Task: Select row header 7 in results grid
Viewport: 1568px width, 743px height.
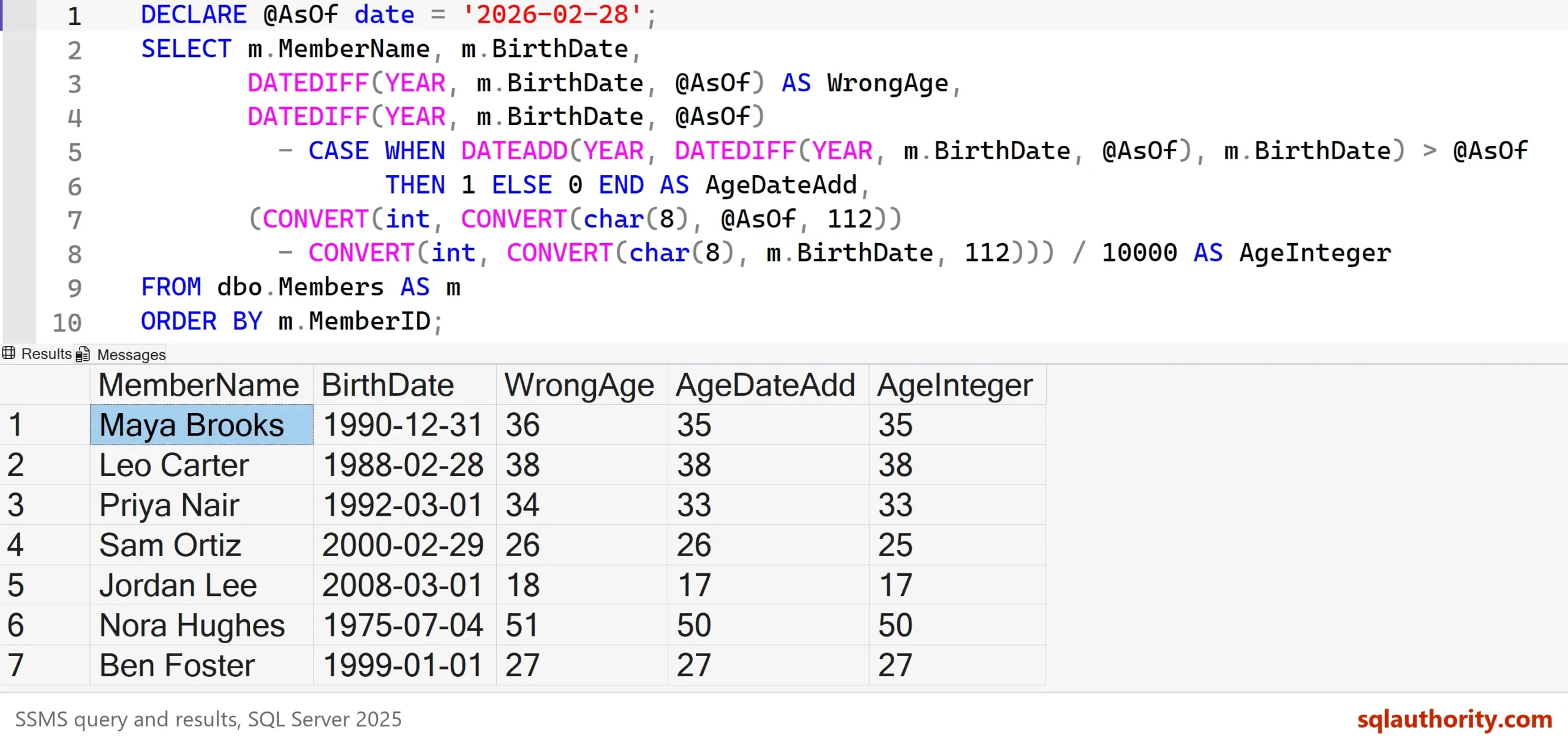Action: point(45,665)
